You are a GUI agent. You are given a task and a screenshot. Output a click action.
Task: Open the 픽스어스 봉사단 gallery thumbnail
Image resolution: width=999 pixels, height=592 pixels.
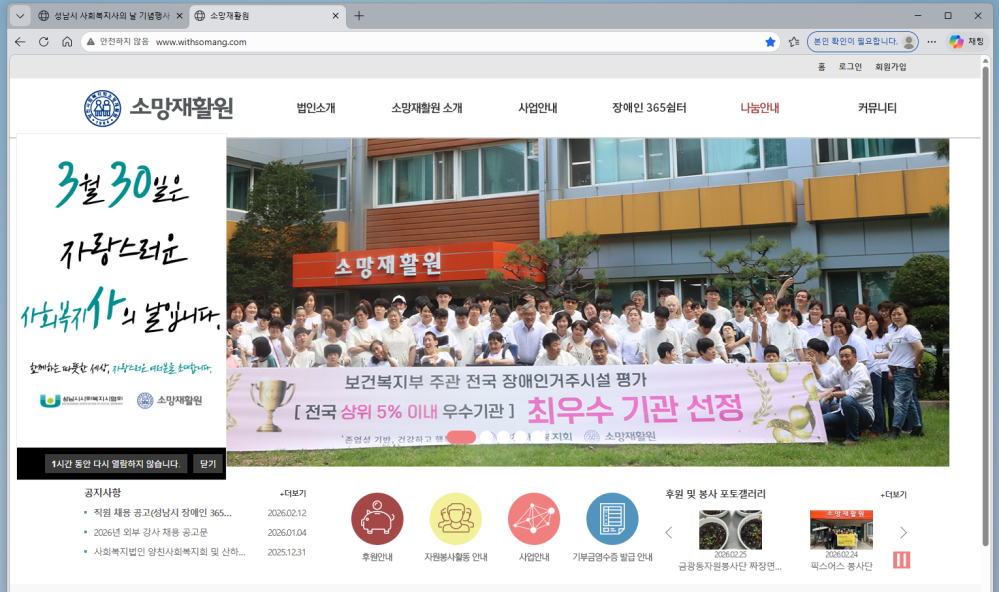point(841,530)
